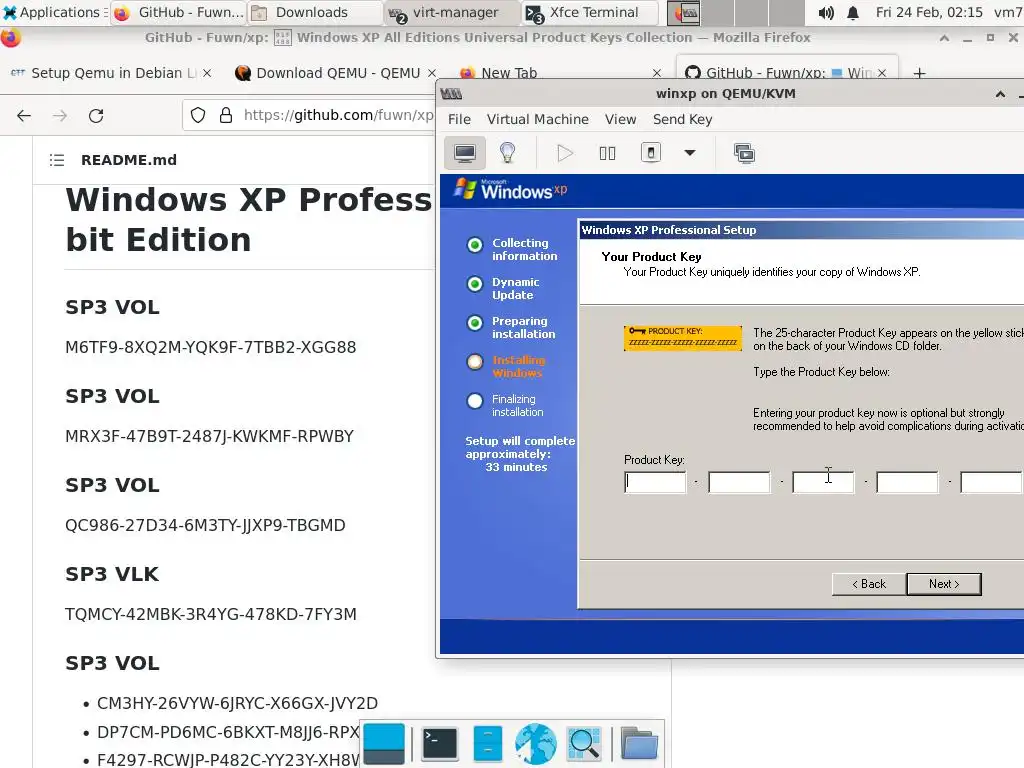Click the Firefox address bar URL
Screen dimensions: 1024x768
coord(338,115)
